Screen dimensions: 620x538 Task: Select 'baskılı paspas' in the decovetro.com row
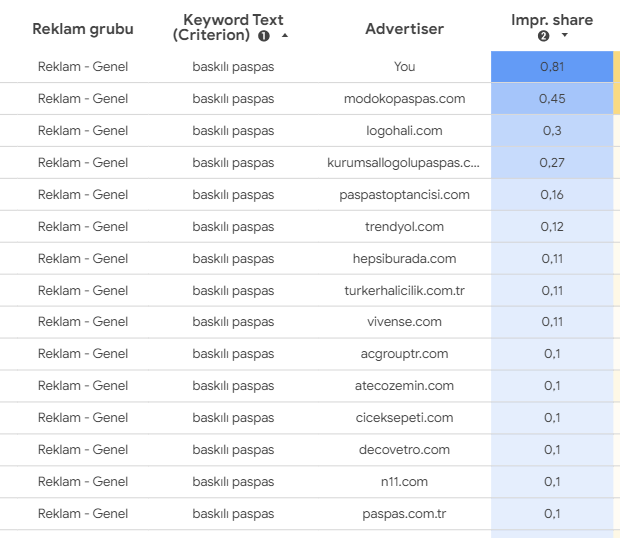(233, 449)
